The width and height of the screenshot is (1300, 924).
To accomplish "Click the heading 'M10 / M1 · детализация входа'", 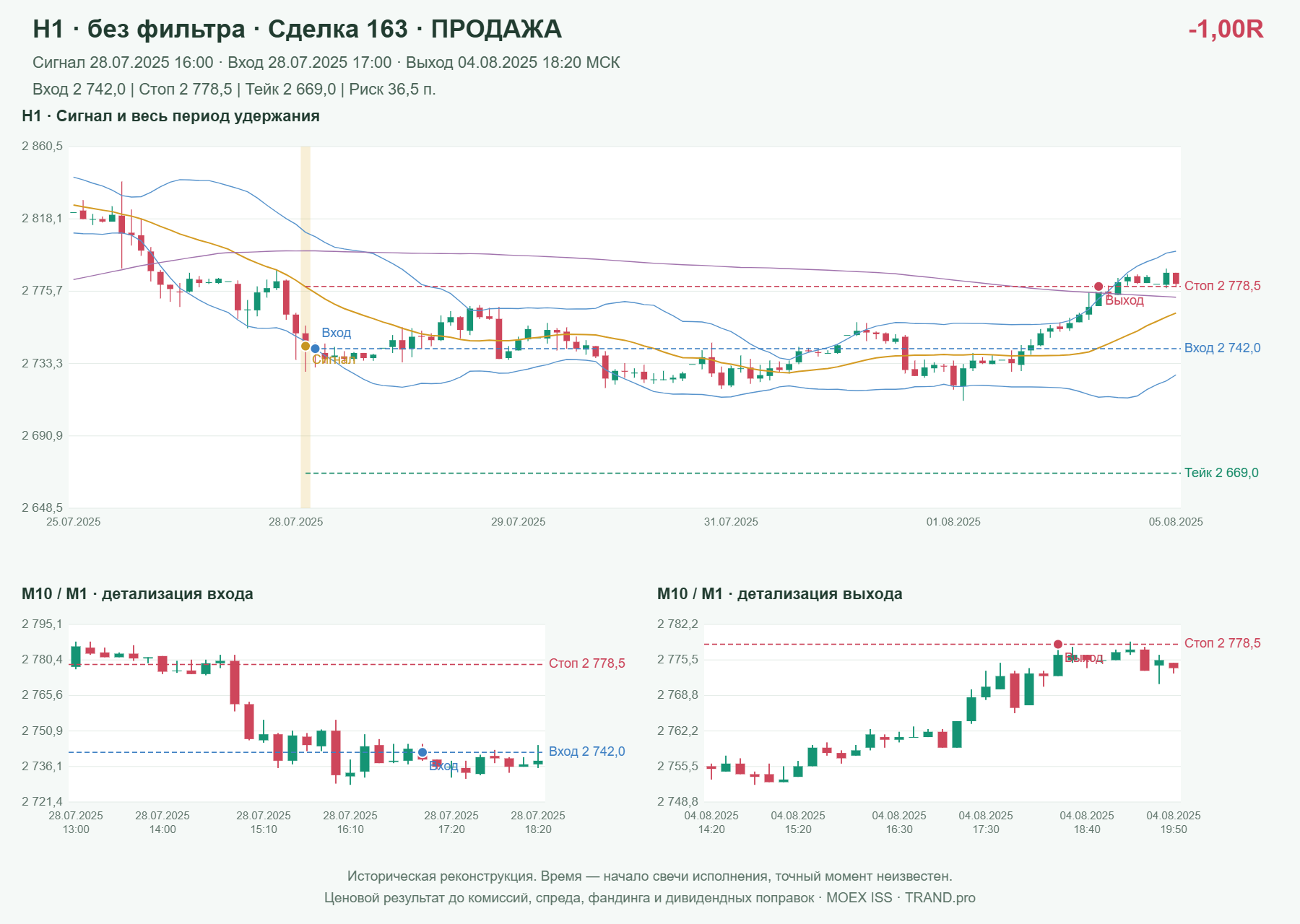I will pos(137,594).
